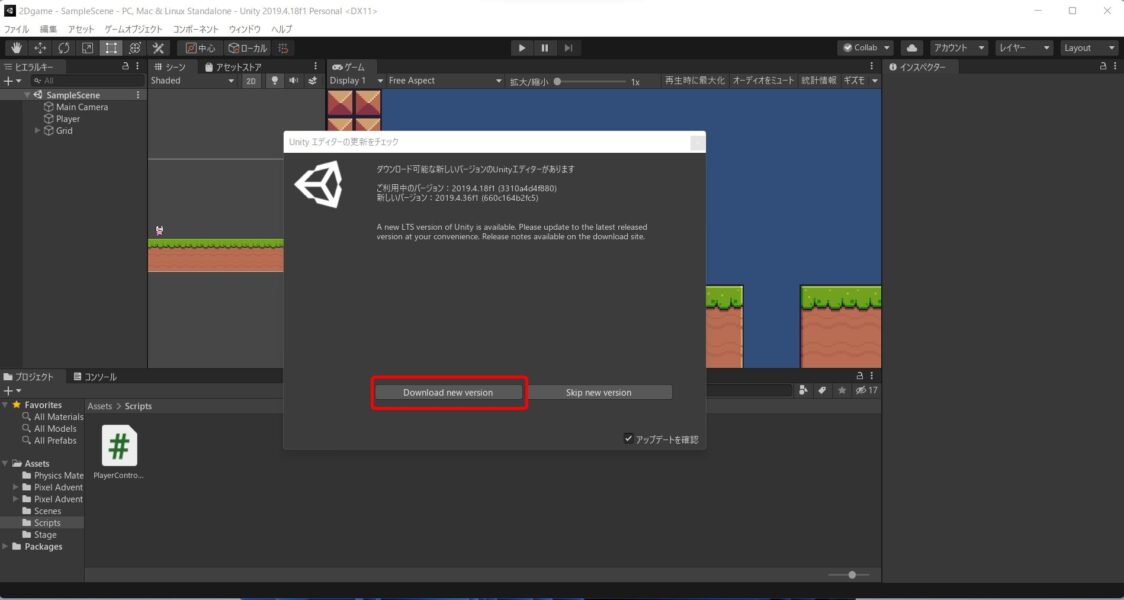Select the Scale tool
The height and width of the screenshot is (600, 1124).
[87, 48]
